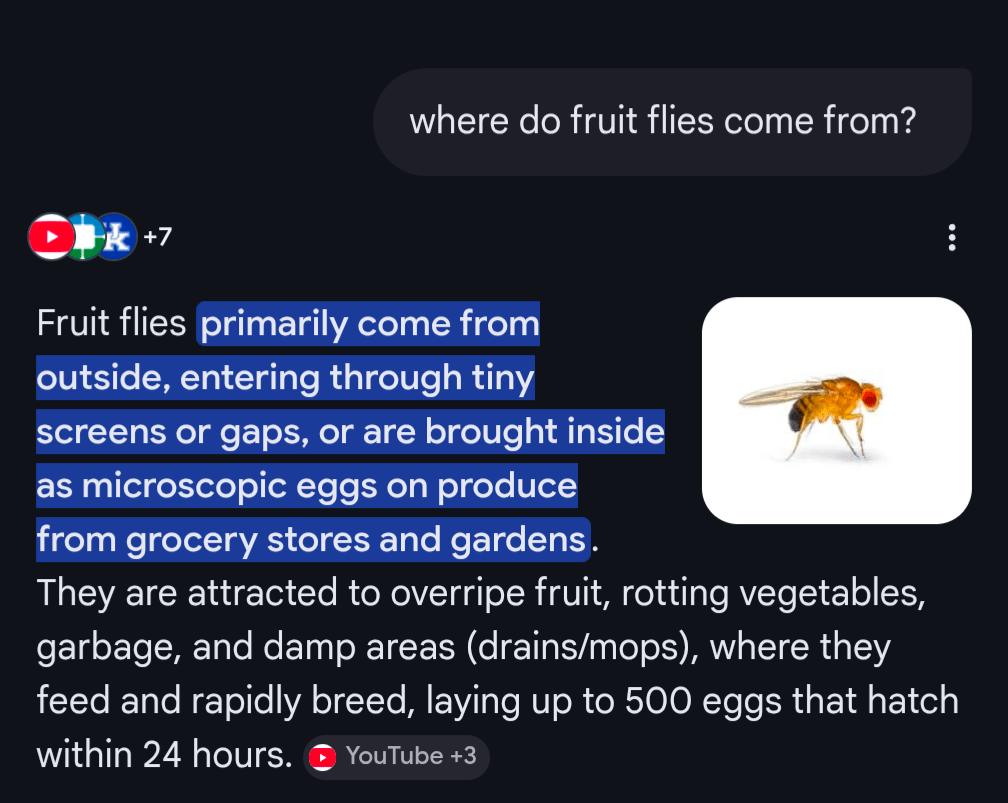Click the red YouTube icon in citation chip
This screenshot has height=803, width=1008.
(322, 757)
